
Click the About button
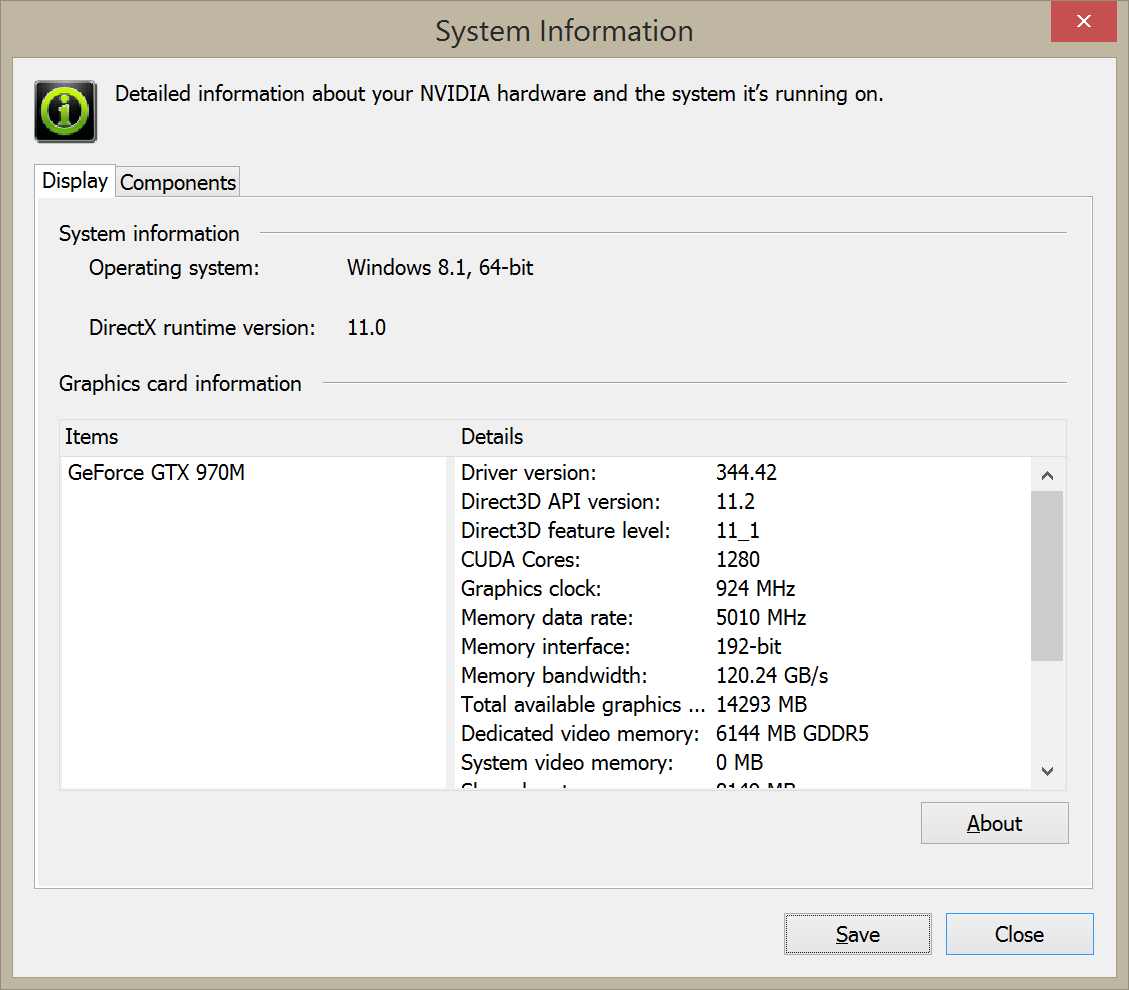(994, 823)
